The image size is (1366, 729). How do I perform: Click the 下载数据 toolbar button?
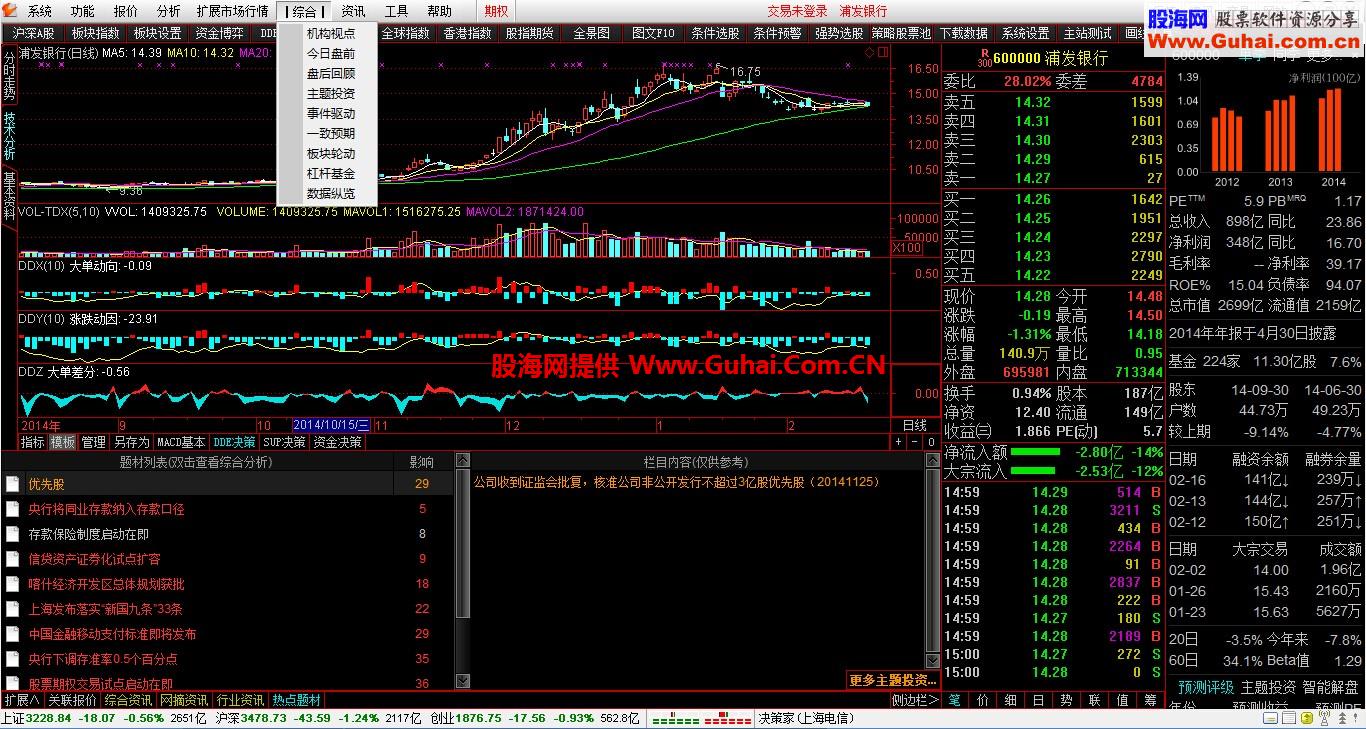point(964,33)
